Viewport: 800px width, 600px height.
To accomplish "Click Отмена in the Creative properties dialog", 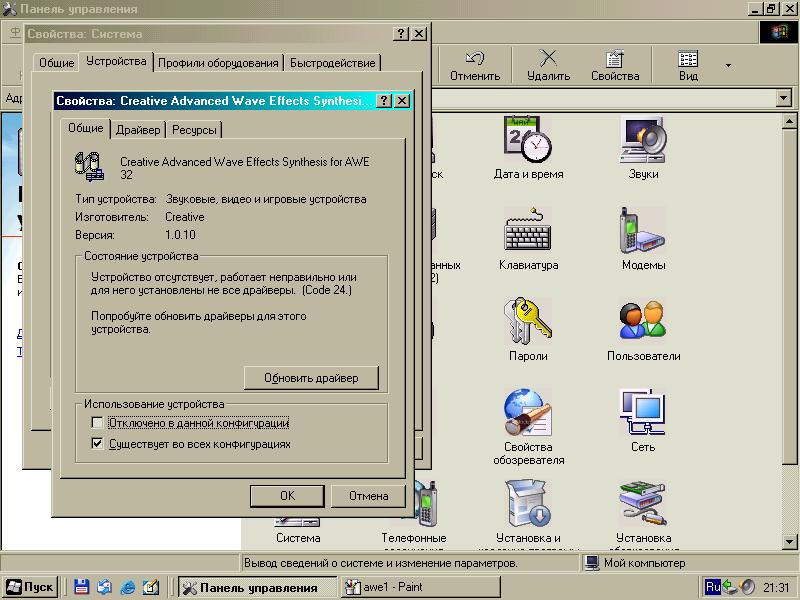I will [368, 495].
